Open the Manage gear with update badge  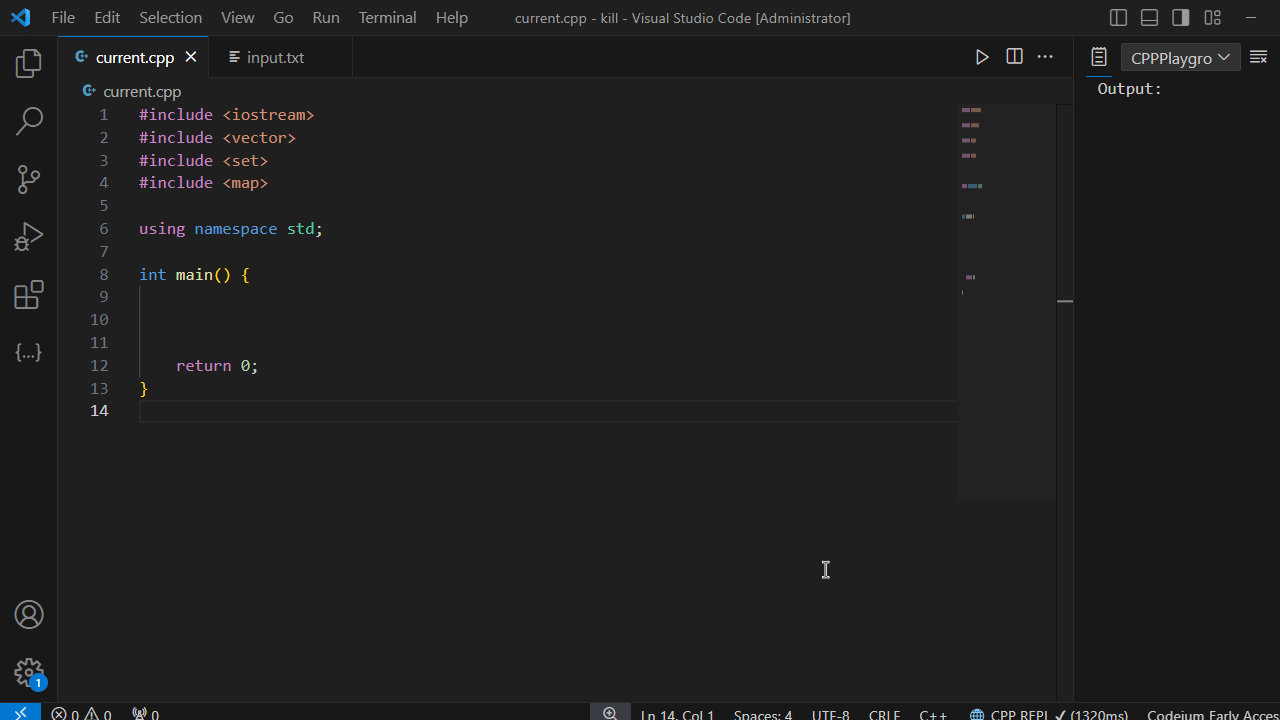click(29, 673)
